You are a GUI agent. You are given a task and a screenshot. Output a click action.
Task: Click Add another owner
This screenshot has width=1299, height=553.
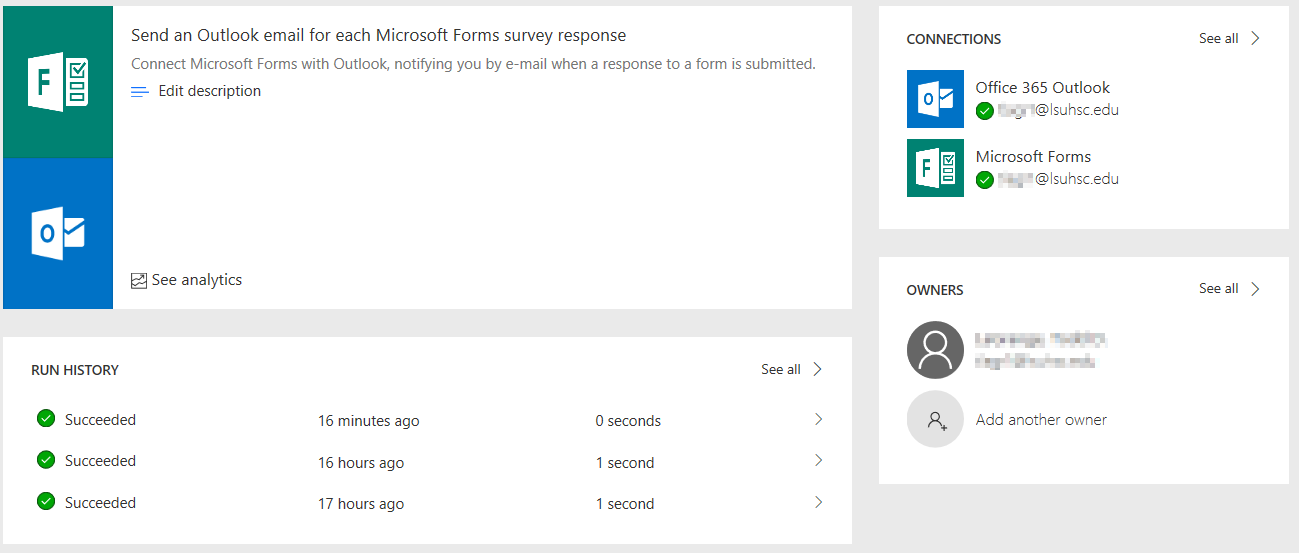(1041, 420)
